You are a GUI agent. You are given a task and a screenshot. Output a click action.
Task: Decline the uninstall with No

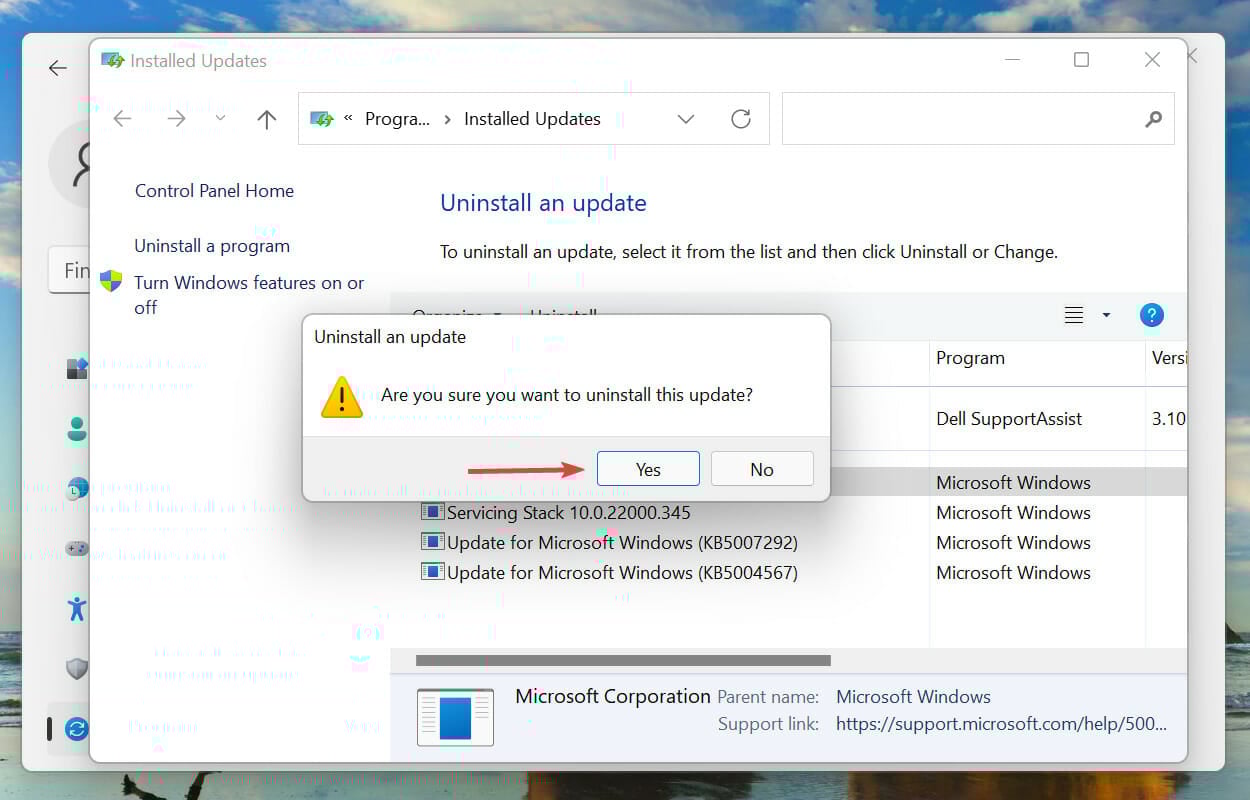point(762,469)
